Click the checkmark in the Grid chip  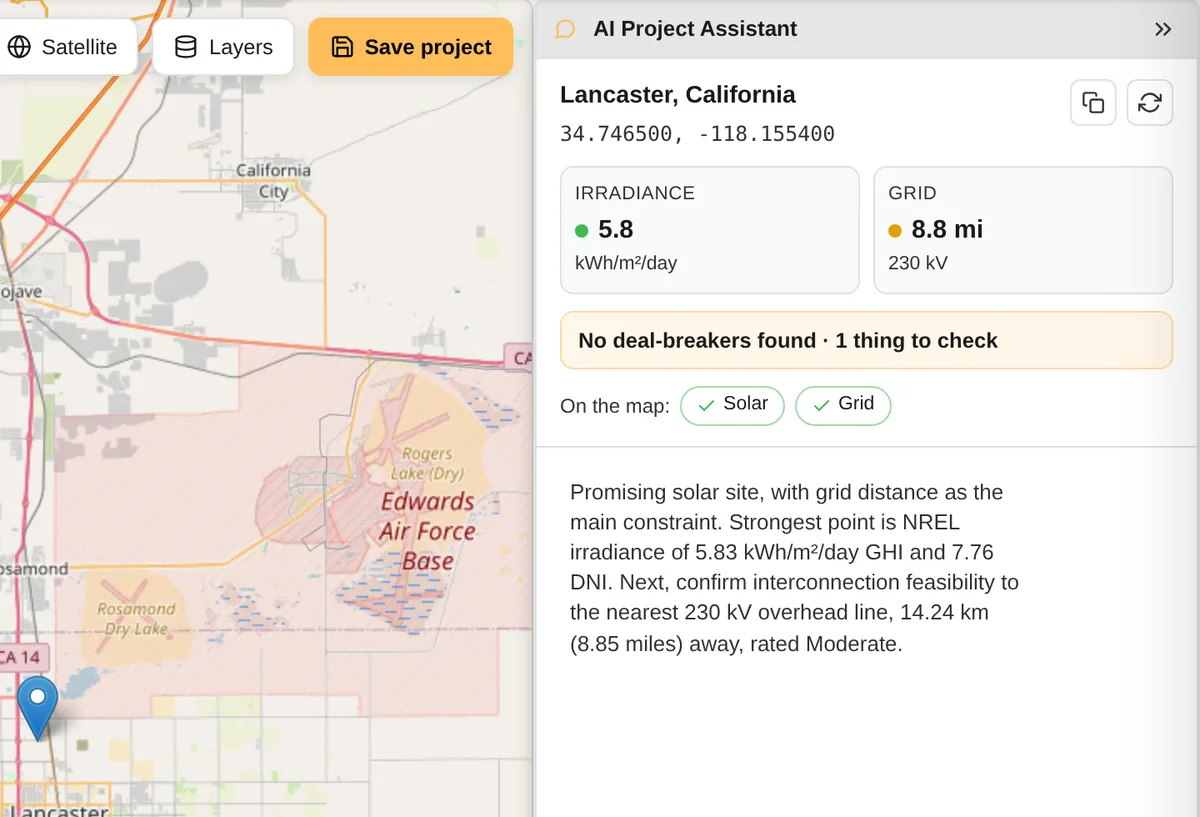coord(822,405)
